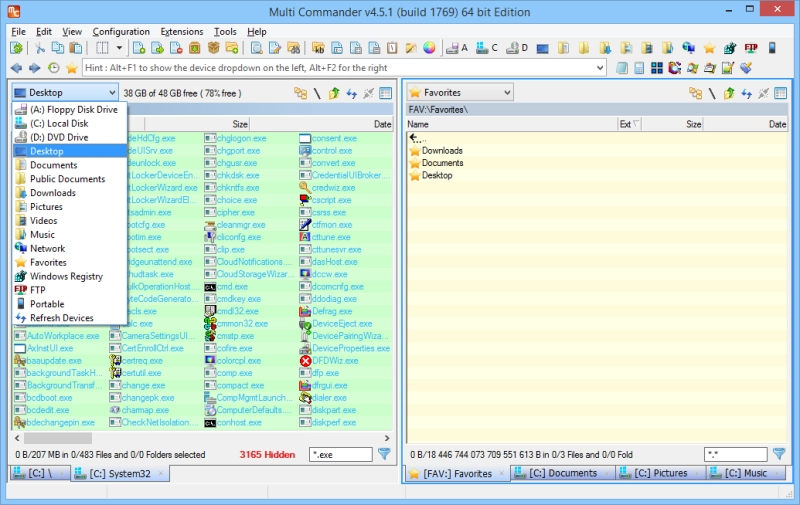Viewport: 800px width, 505px height.
Task: Click the Forward navigation arrow
Action: 35,68
